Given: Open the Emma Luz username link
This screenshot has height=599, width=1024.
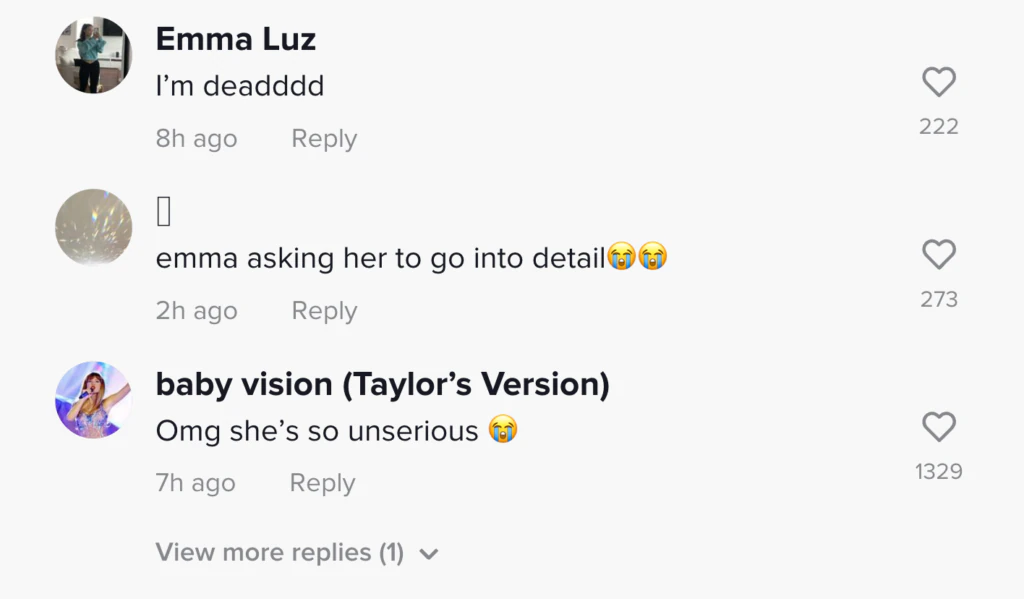Looking at the screenshot, I should [235, 39].
